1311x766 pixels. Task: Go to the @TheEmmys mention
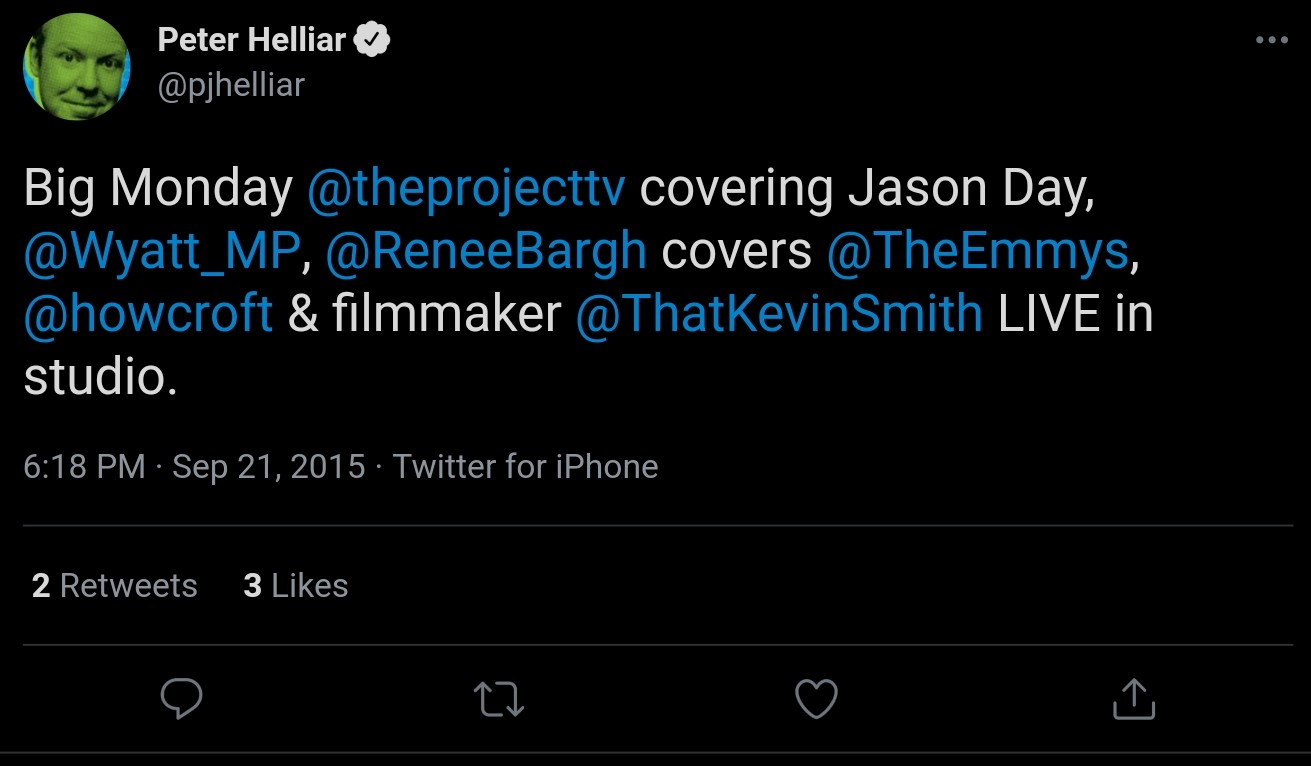click(x=977, y=251)
